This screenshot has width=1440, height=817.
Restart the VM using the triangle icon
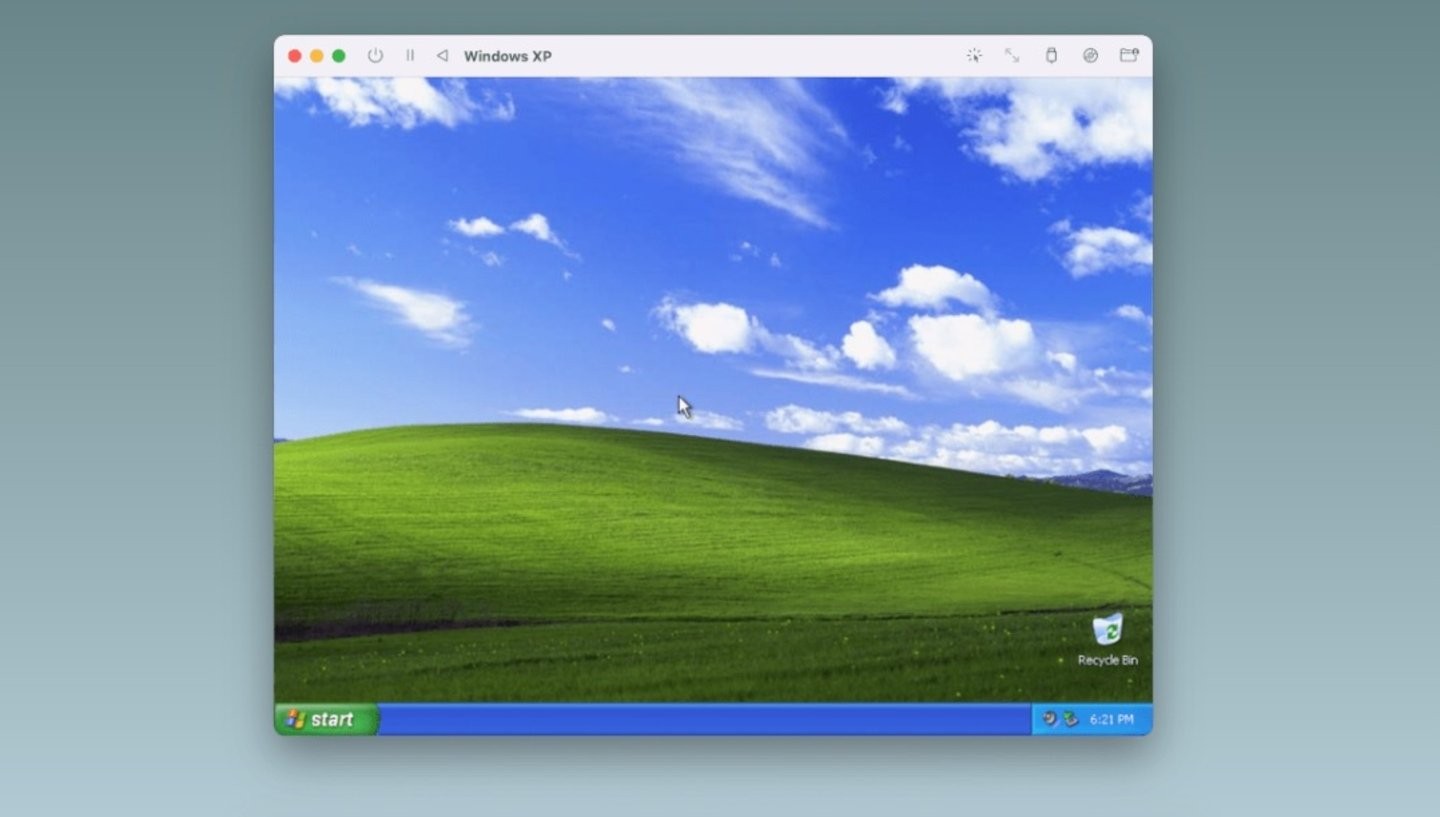point(442,56)
